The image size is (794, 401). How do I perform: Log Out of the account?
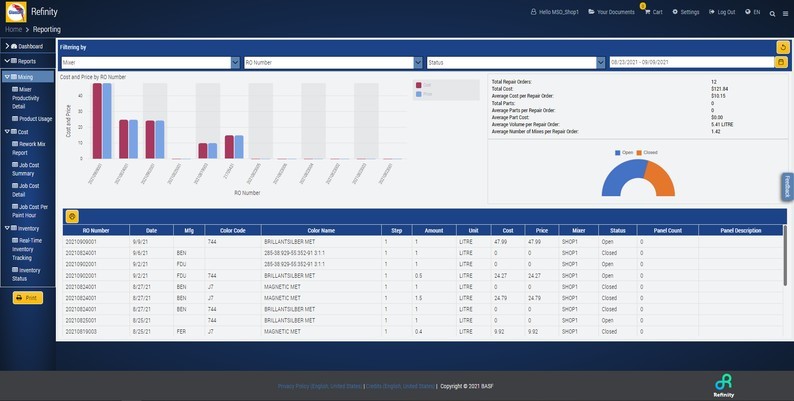pos(722,12)
